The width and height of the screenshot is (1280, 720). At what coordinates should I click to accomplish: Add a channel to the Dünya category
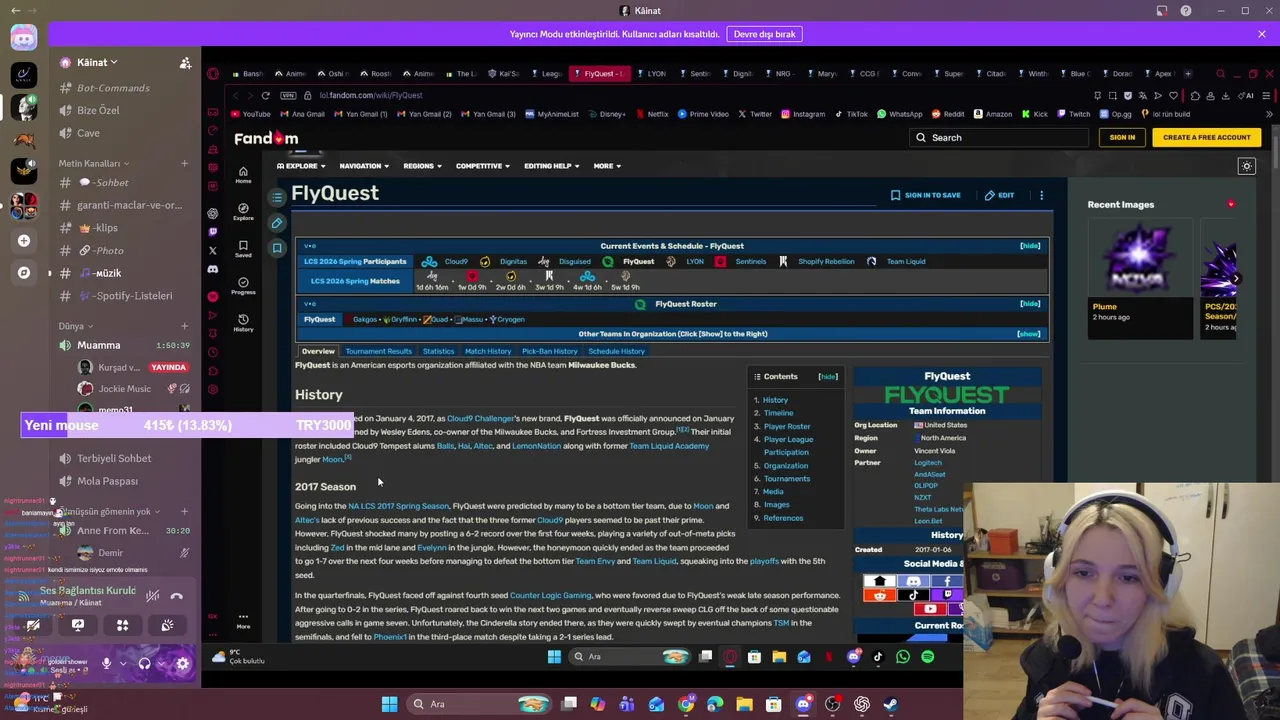tap(184, 326)
